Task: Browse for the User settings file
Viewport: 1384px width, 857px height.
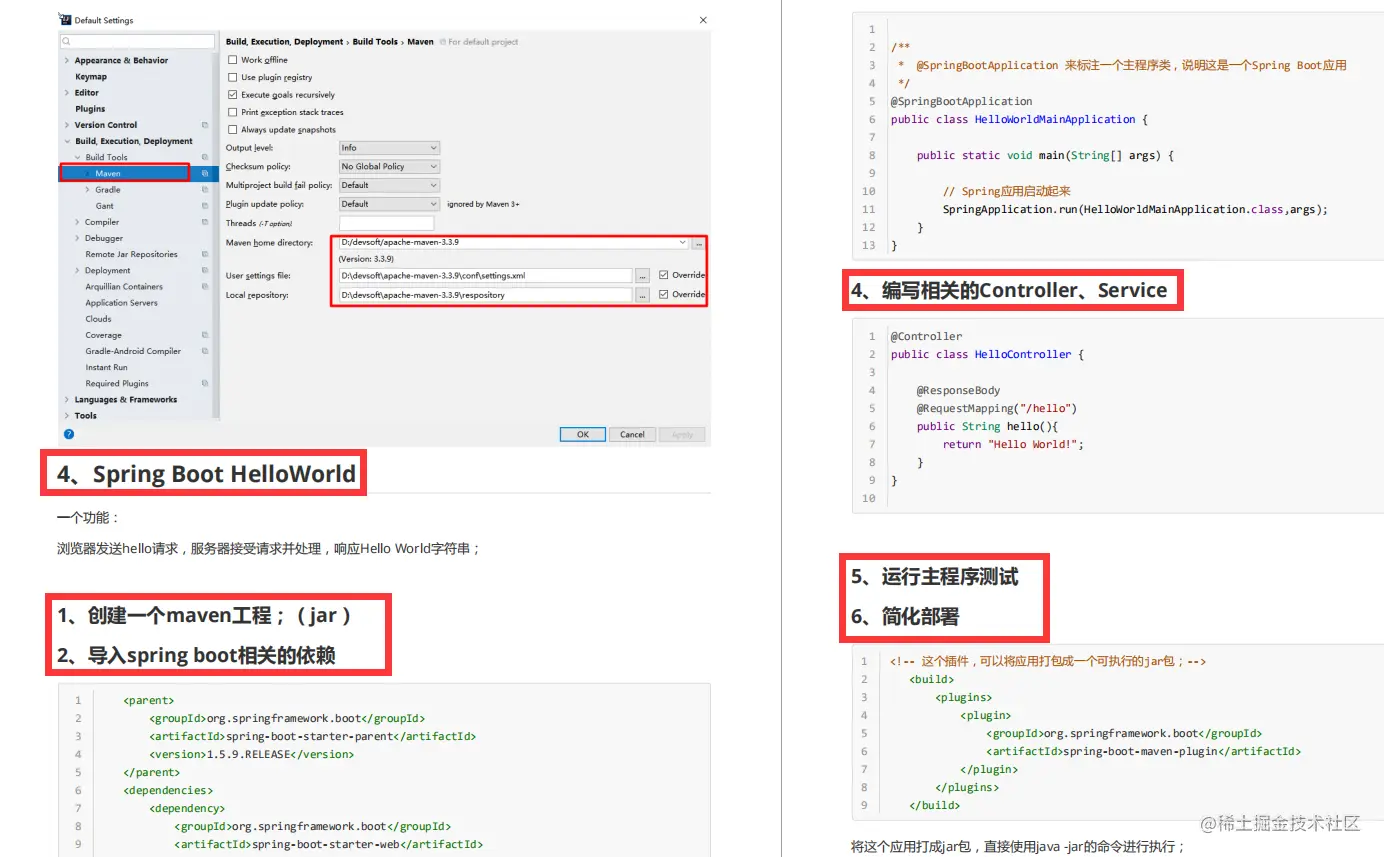Action: pyautogui.click(x=643, y=276)
